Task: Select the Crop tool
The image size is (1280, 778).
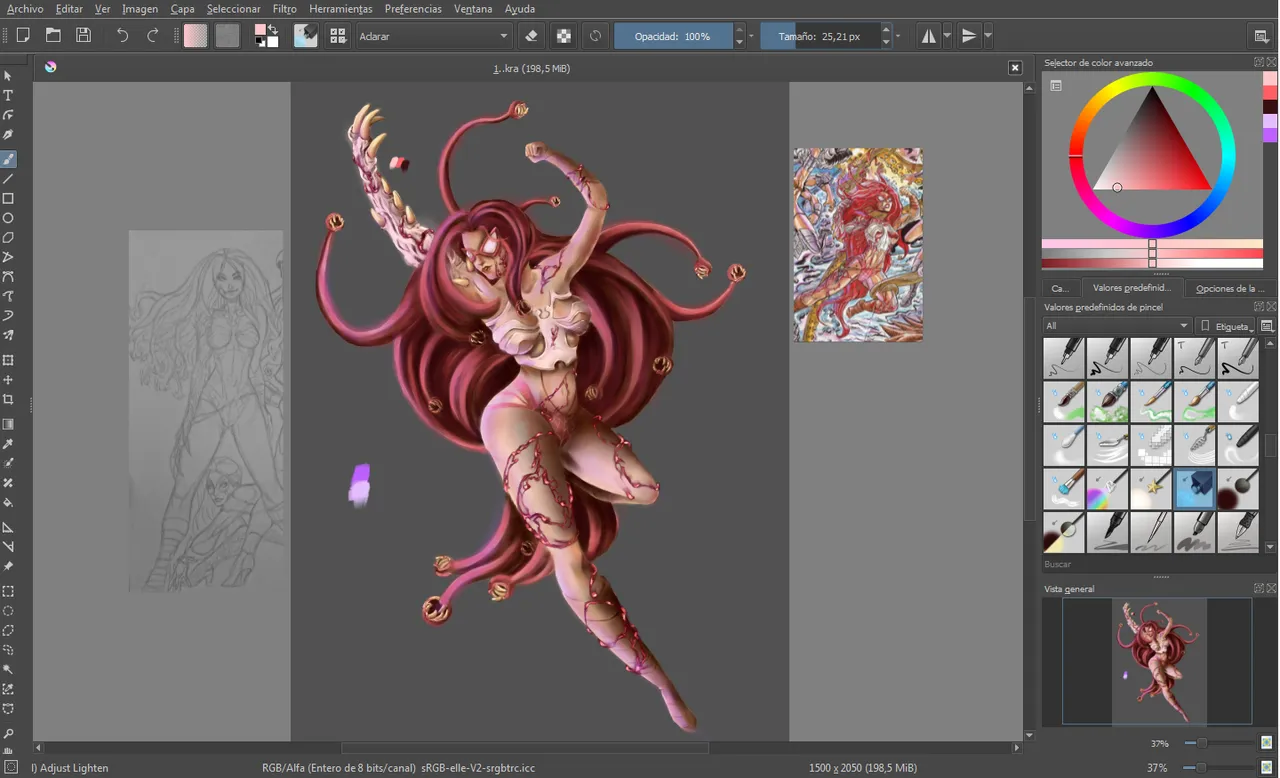Action: [x=8, y=399]
